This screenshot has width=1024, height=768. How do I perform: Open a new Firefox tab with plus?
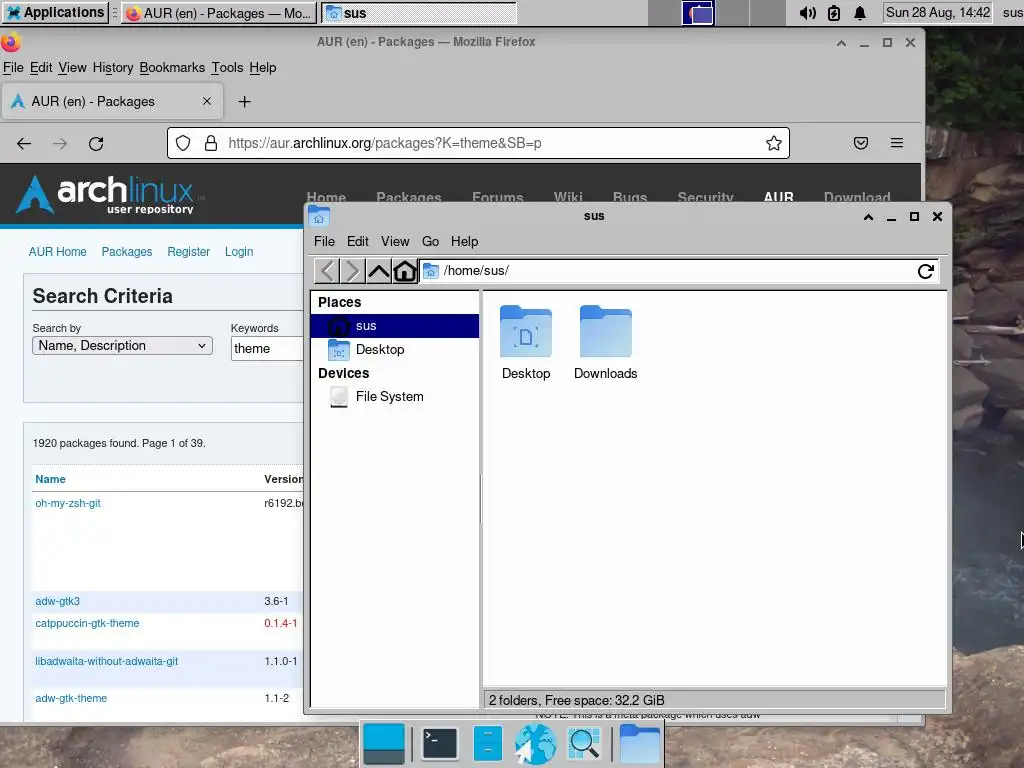[244, 102]
